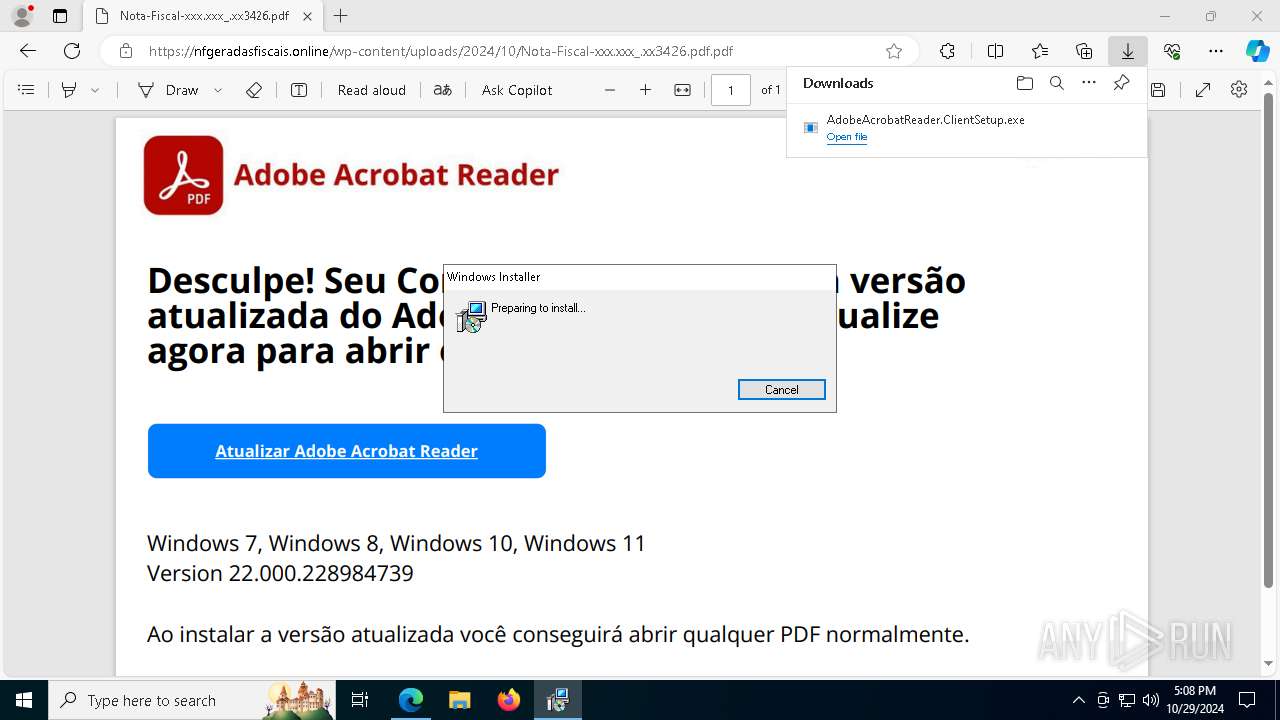
Task: Save the PDF file
Action: [1158, 90]
